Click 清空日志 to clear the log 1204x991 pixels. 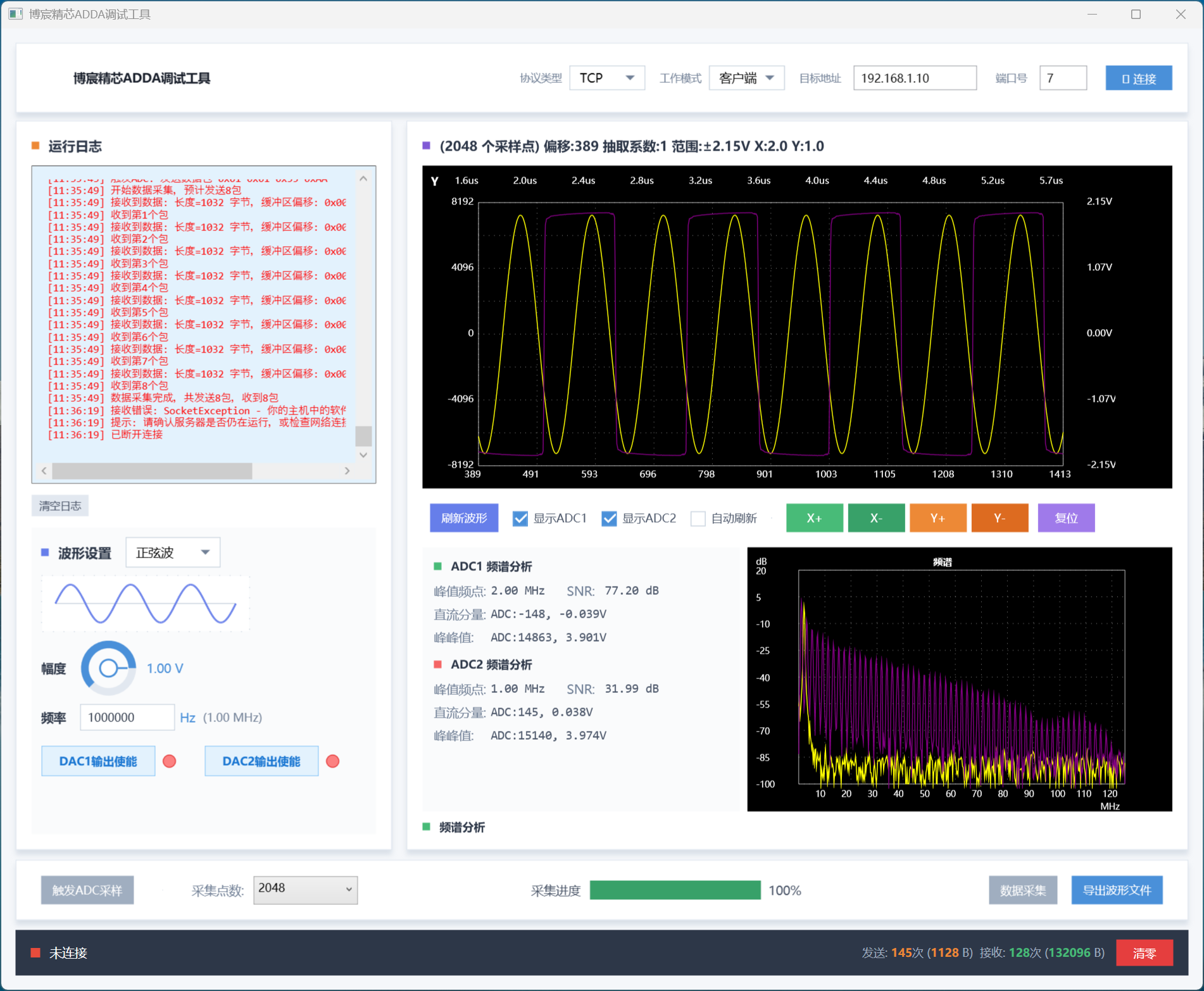point(60,506)
